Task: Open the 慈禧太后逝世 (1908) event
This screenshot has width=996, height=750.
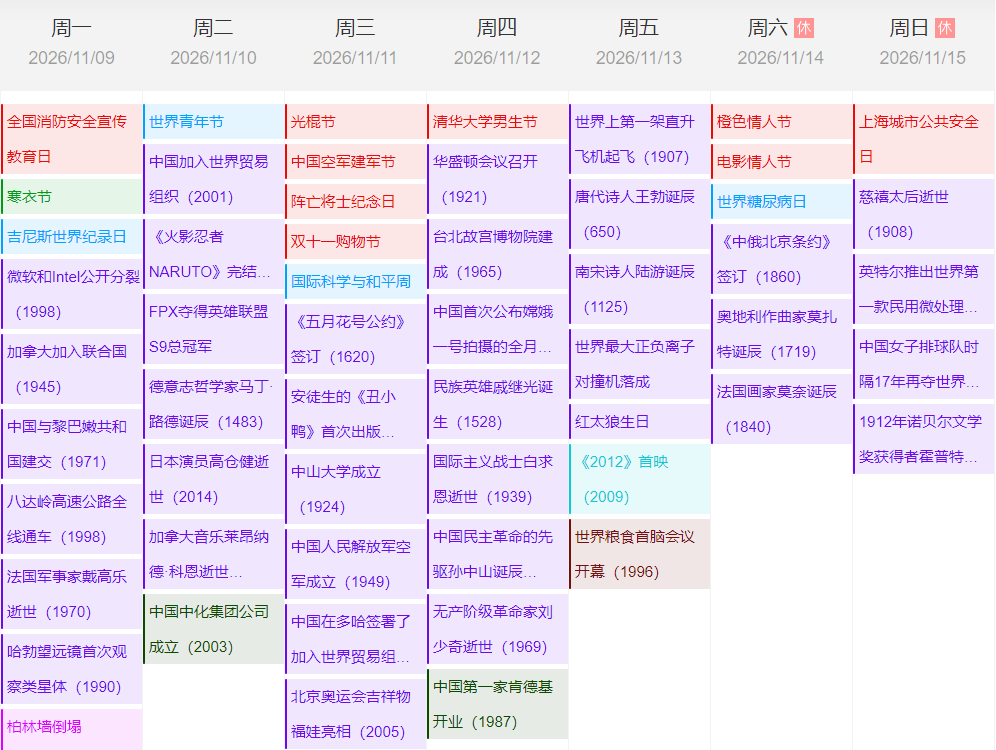Action: point(924,214)
